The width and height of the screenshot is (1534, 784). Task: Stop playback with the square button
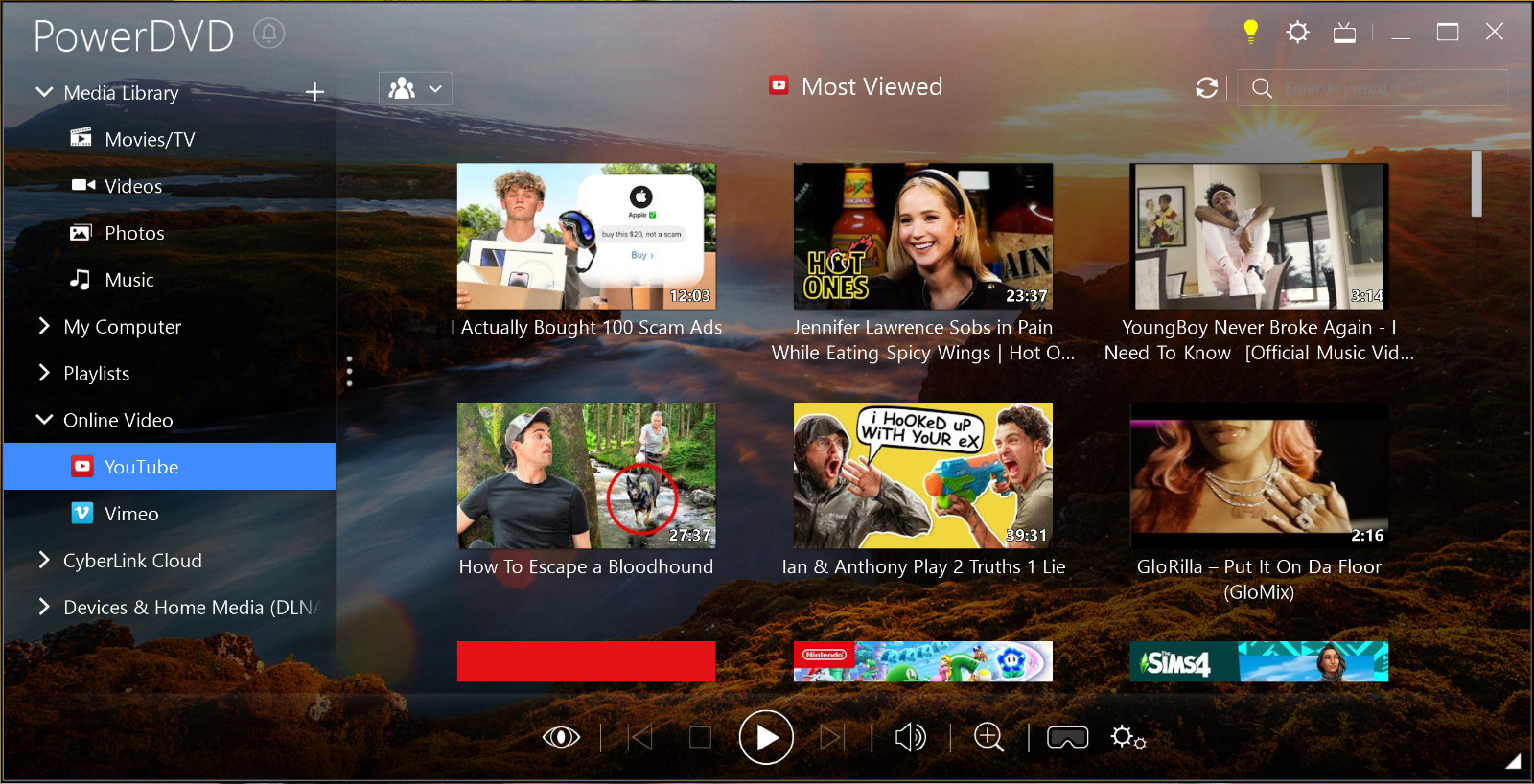(x=701, y=737)
